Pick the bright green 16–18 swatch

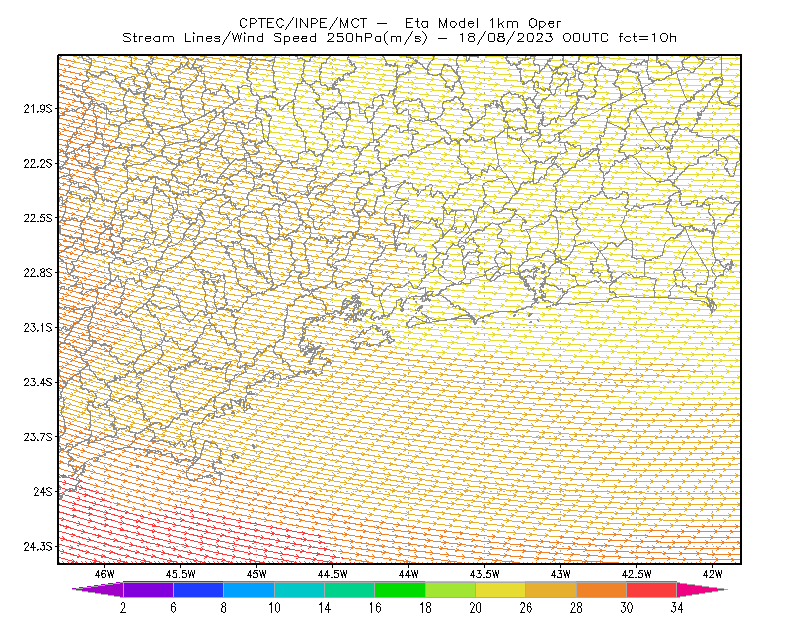pos(400,589)
